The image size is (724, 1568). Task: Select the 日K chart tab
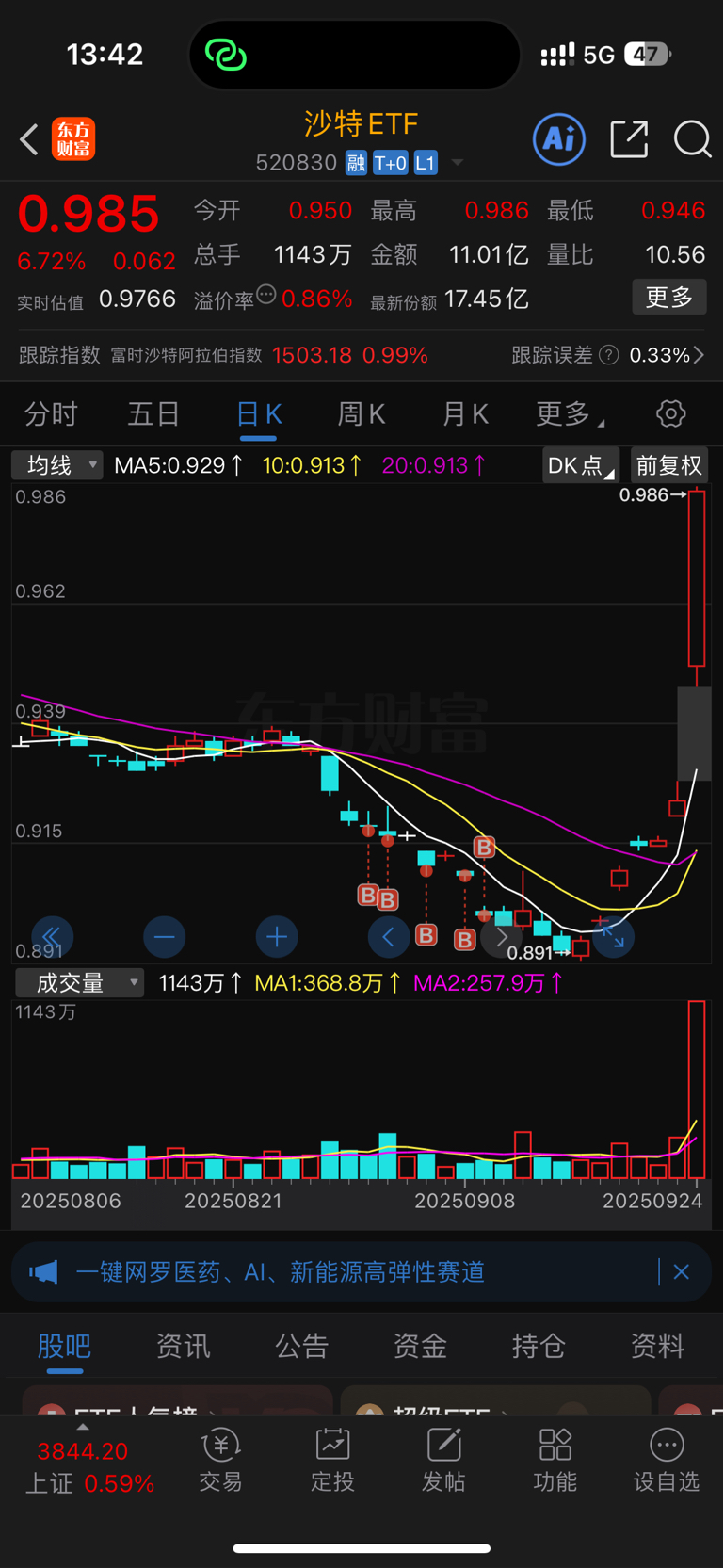(x=258, y=413)
